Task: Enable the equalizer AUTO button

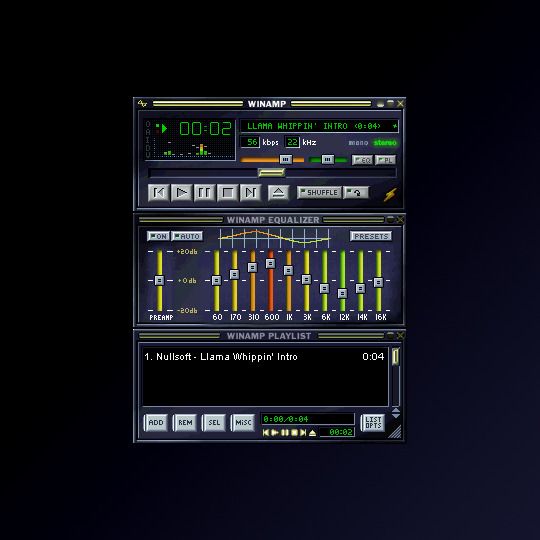Action: tap(187, 236)
